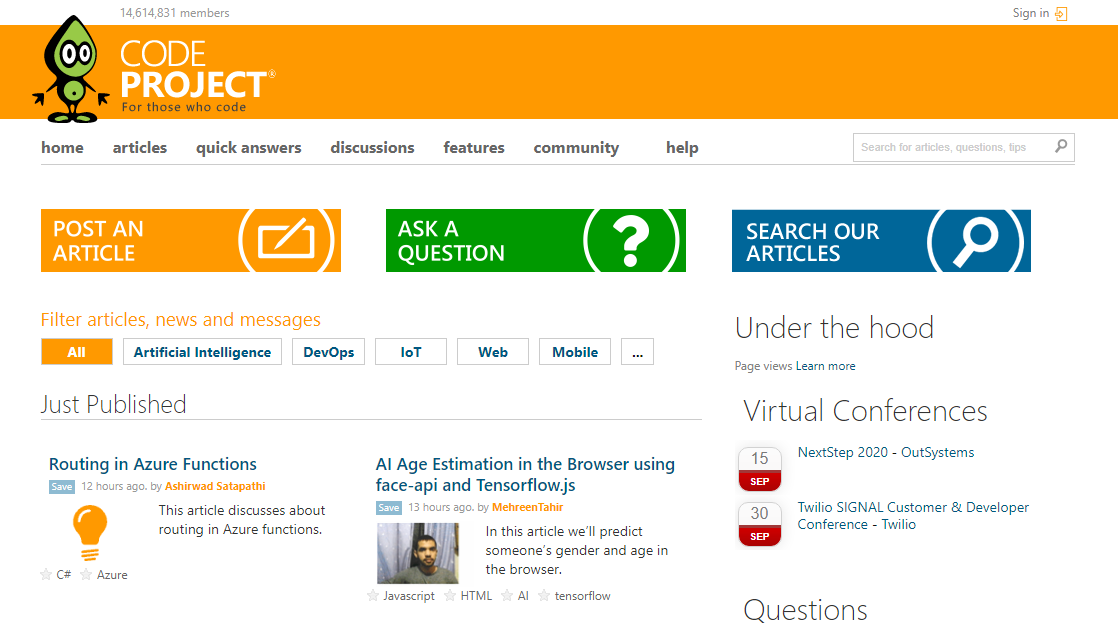1118x626 pixels.
Task: Select the Artificial Intelligence filter tab
Action: (x=202, y=352)
